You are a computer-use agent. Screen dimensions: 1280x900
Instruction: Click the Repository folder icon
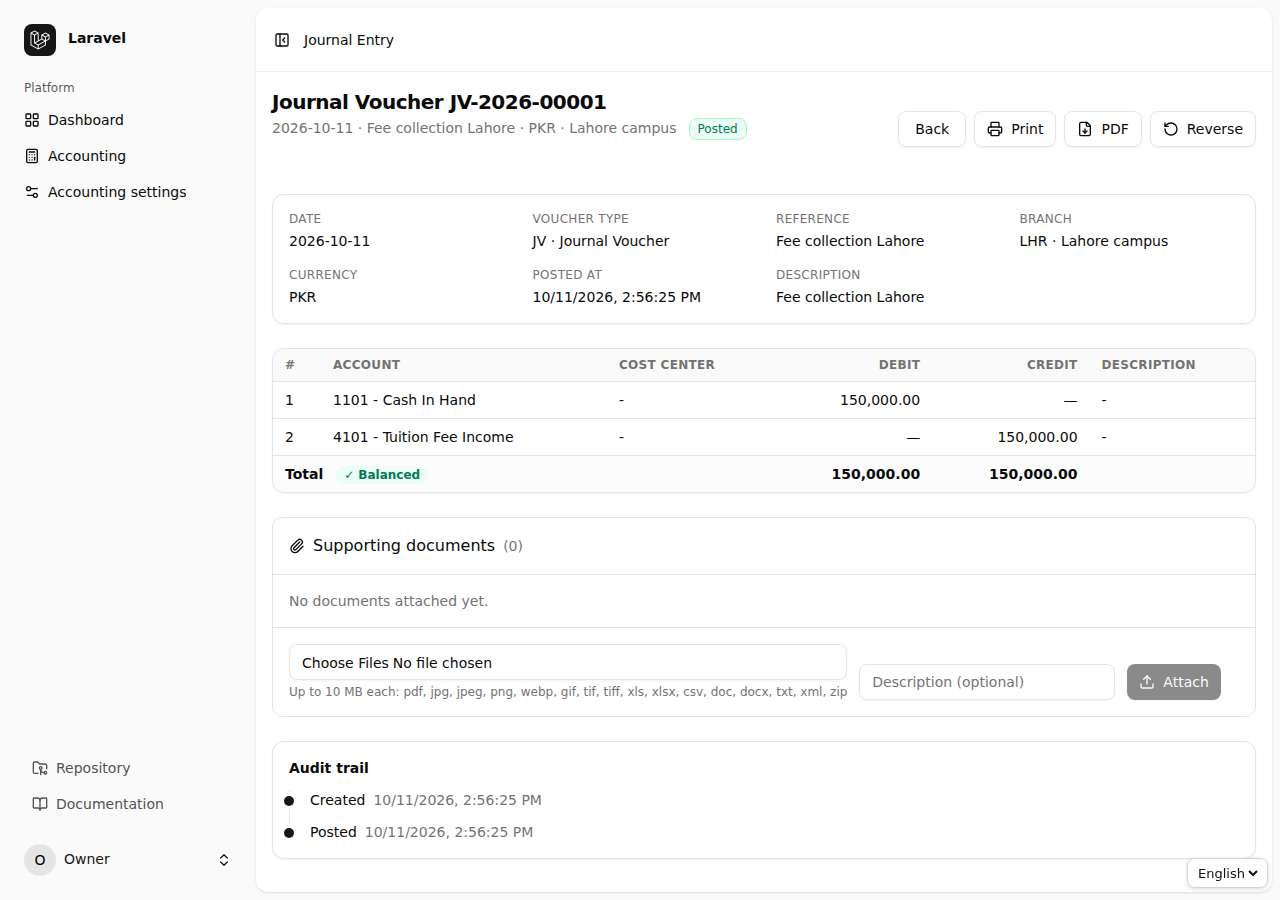pos(40,768)
